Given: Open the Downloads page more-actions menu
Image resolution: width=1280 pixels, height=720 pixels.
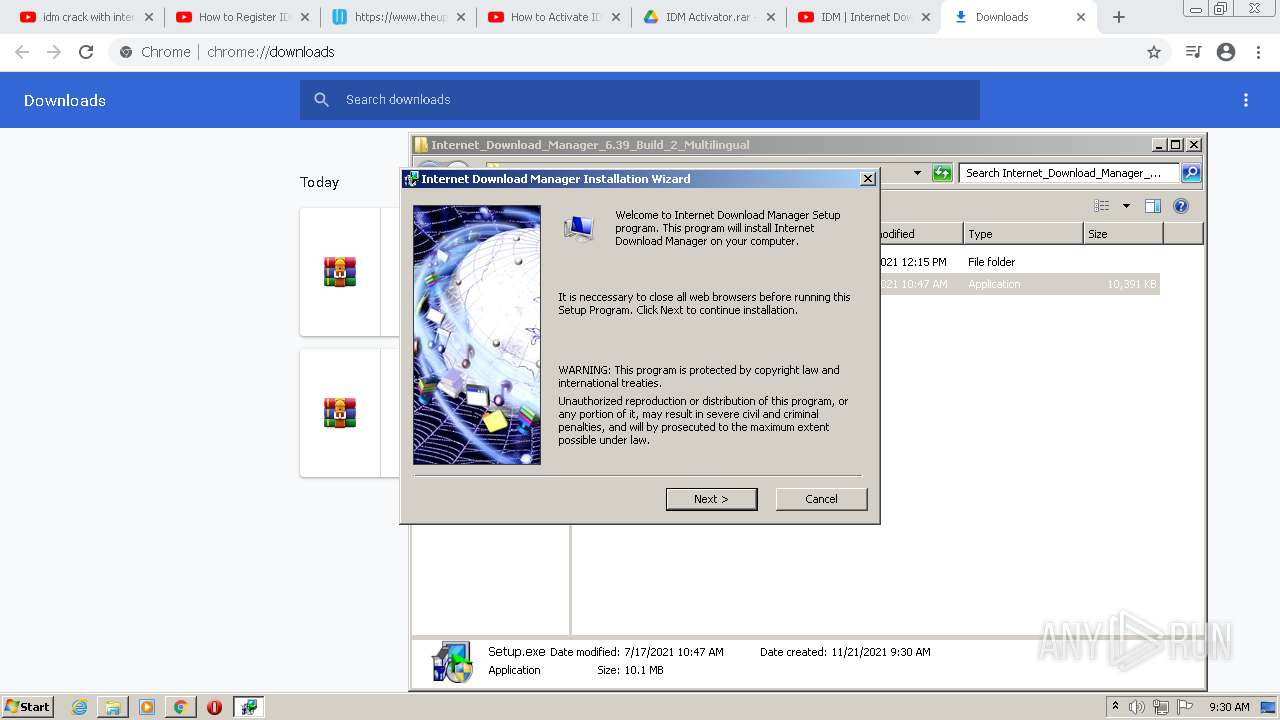Looking at the screenshot, I should (1246, 100).
